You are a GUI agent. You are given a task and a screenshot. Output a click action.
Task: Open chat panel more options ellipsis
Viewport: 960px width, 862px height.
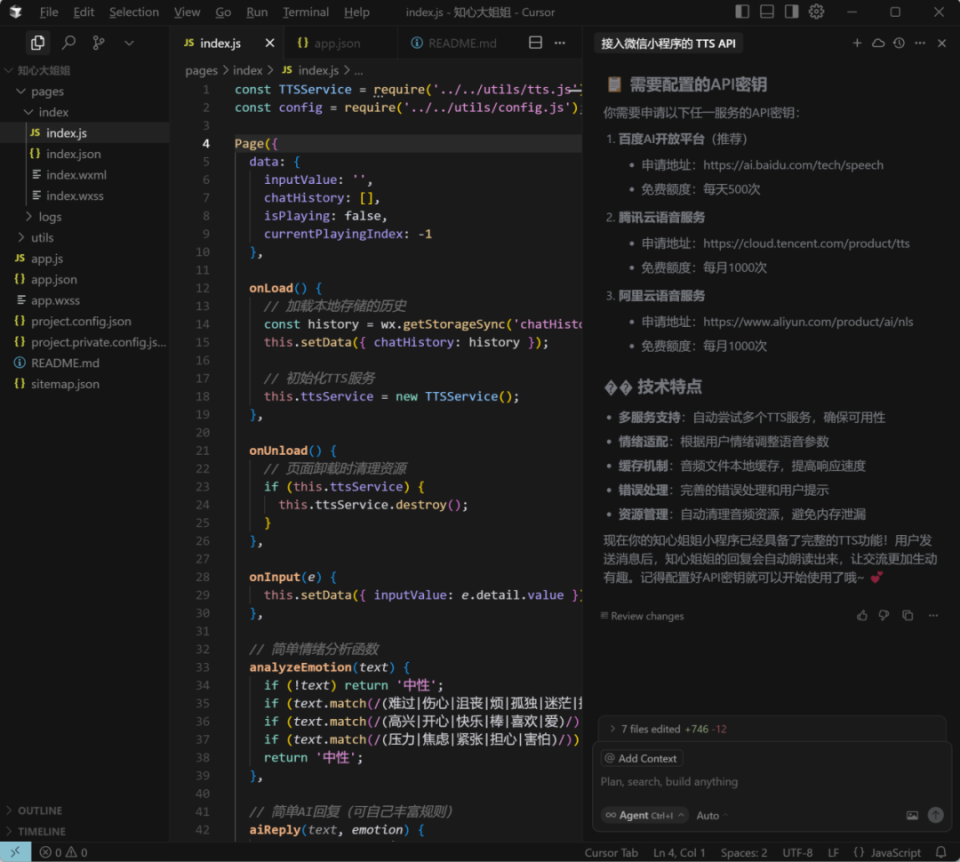pos(920,43)
